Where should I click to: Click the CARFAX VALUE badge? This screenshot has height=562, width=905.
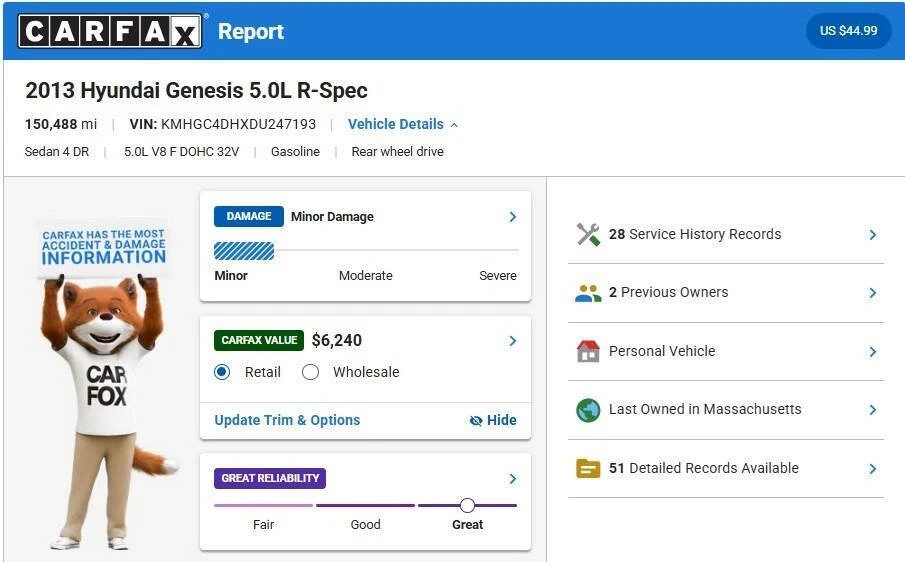click(259, 340)
